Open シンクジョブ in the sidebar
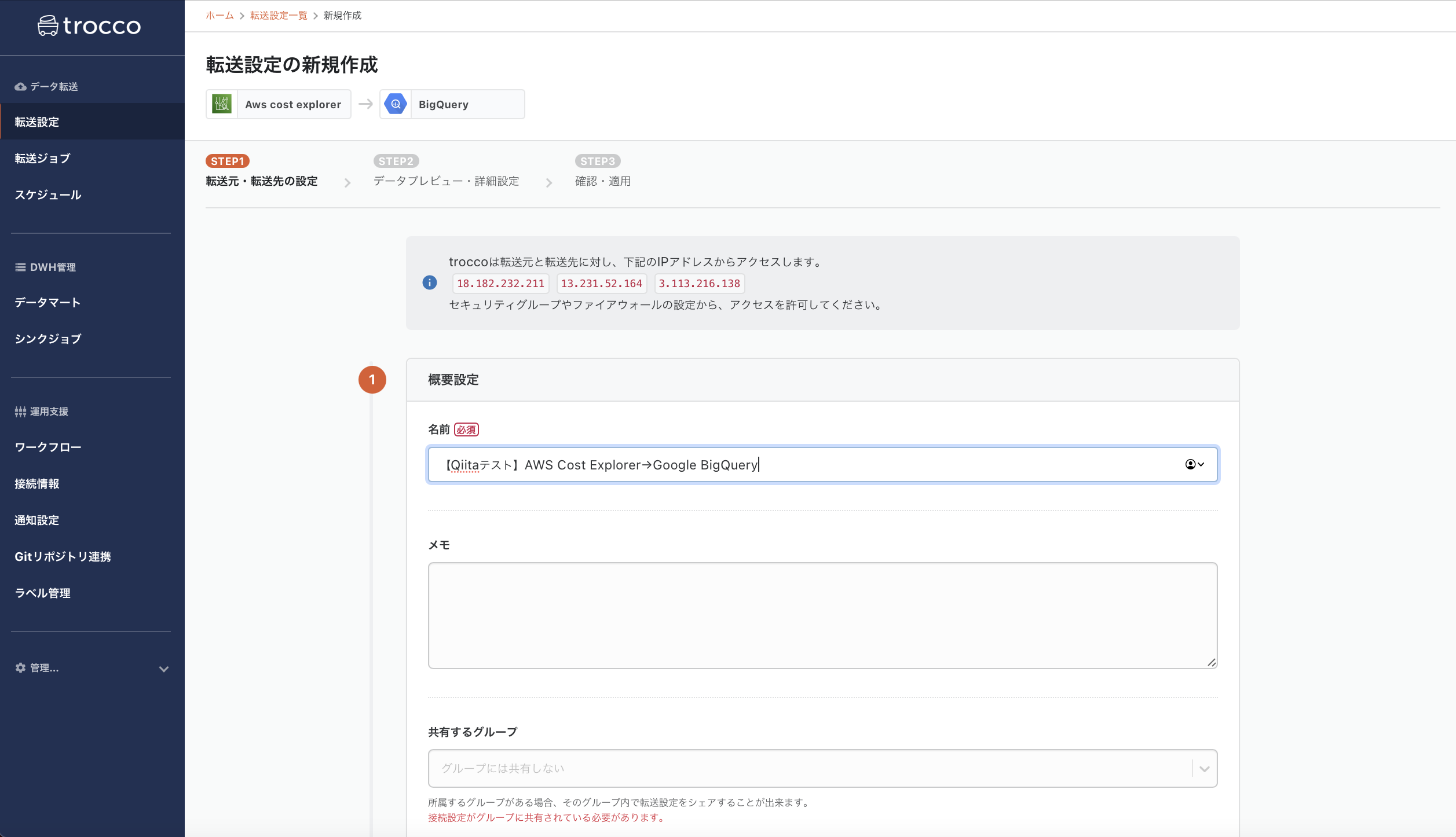This screenshot has width=1456, height=837. click(x=48, y=339)
